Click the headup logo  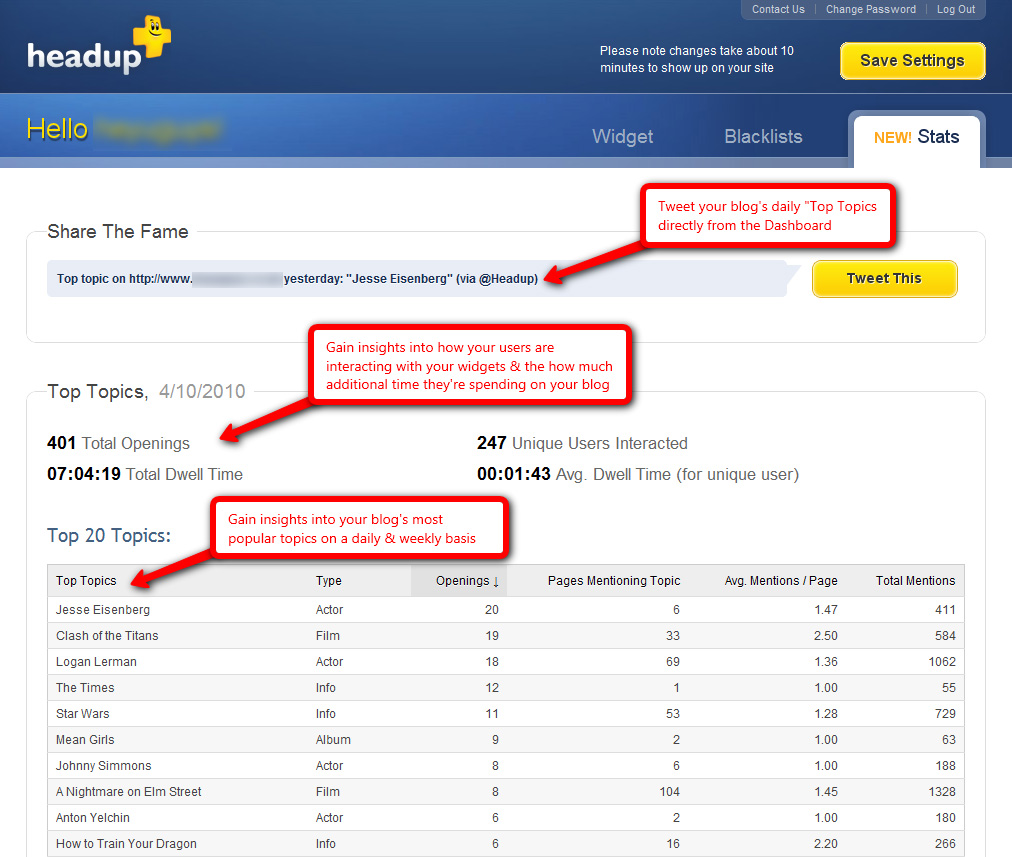tap(99, 45)
